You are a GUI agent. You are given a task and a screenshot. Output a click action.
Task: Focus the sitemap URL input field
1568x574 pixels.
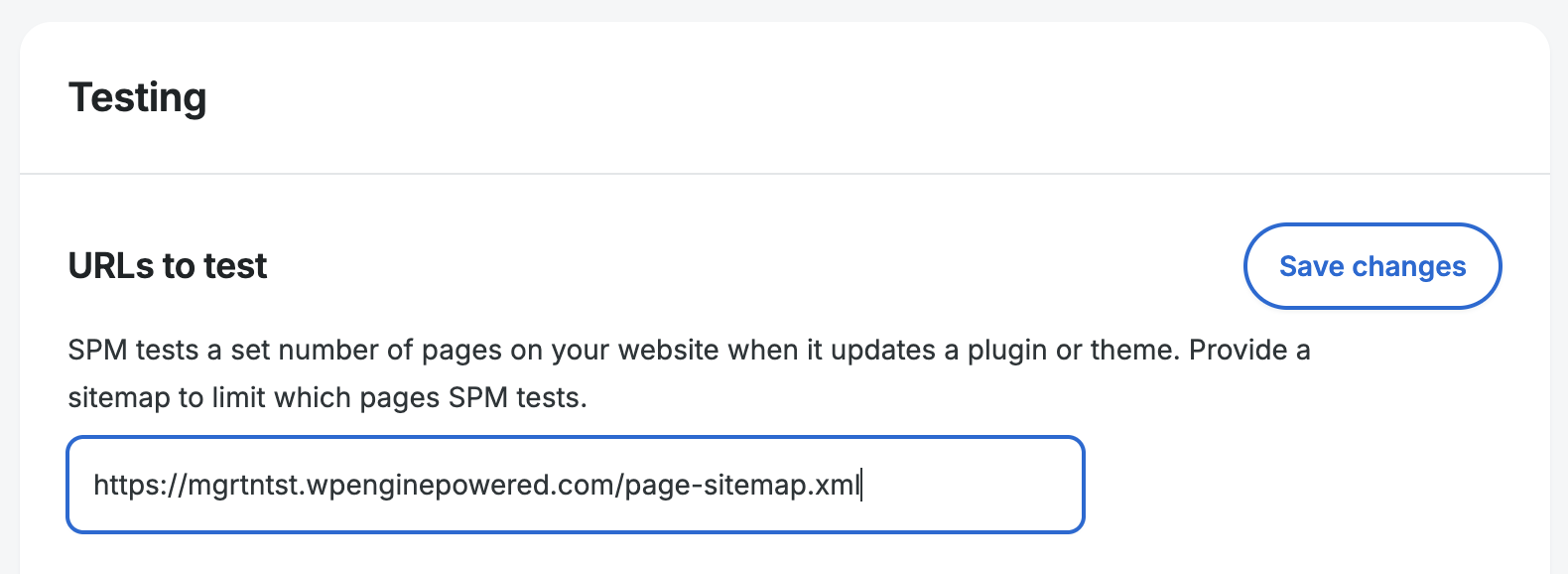[x=576, y=485]
